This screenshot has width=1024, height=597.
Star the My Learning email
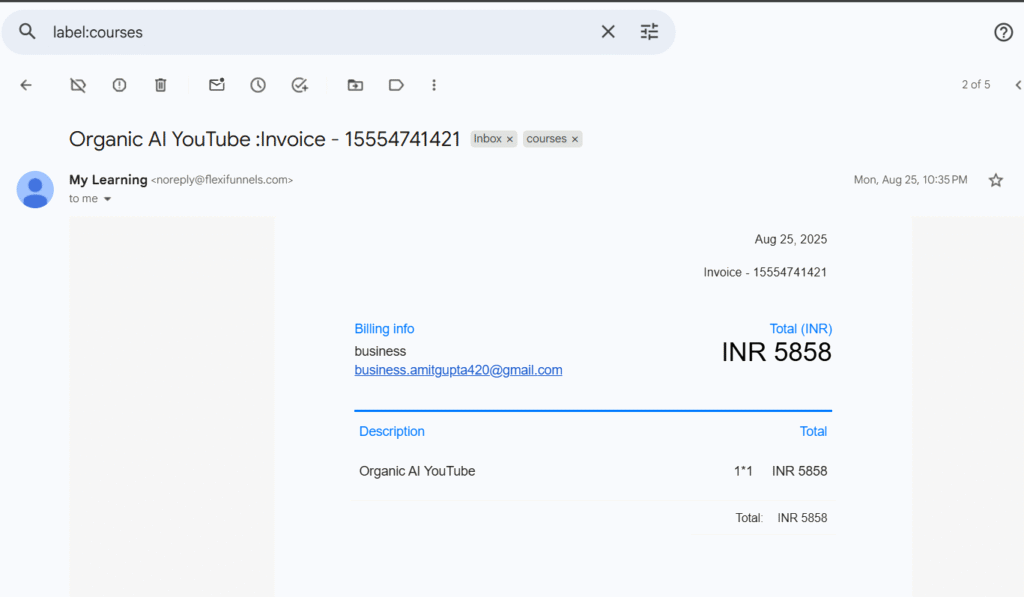coord(995,180)
